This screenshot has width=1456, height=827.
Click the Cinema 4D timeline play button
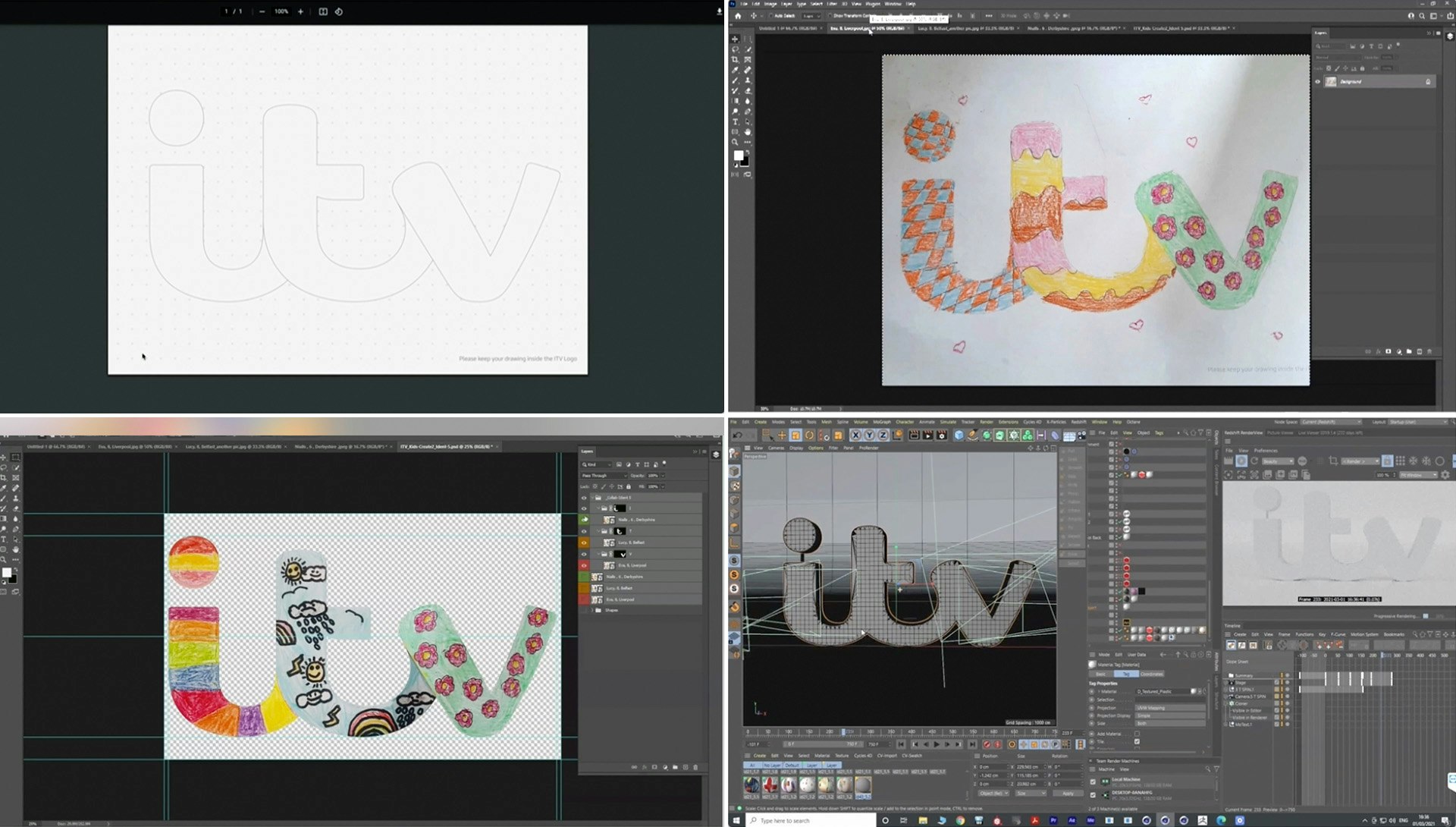coord(936,744)
